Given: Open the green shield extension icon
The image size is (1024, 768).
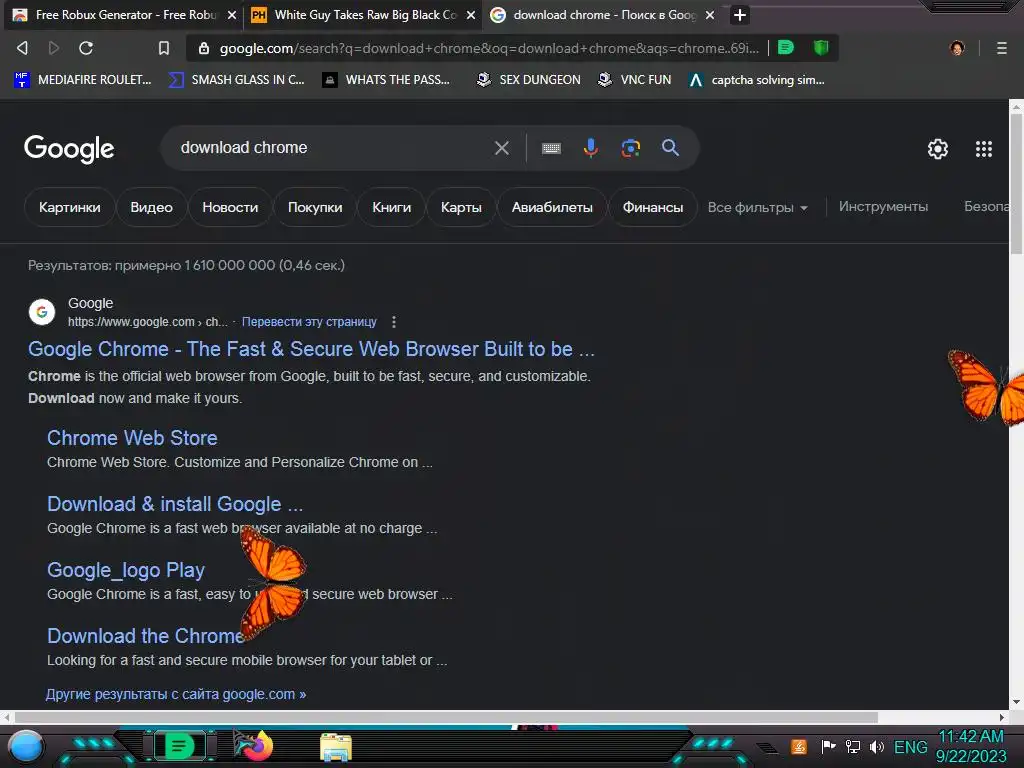Looking at the screenshot, I should (x=821, y=47).
